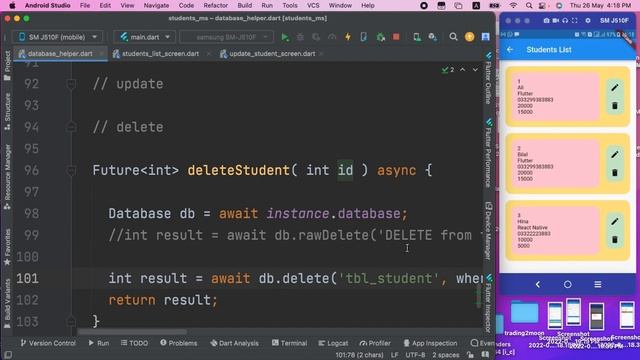Screen dimensions: 640x360
Task: Open the Refactor menu
Action: (216, 5)
